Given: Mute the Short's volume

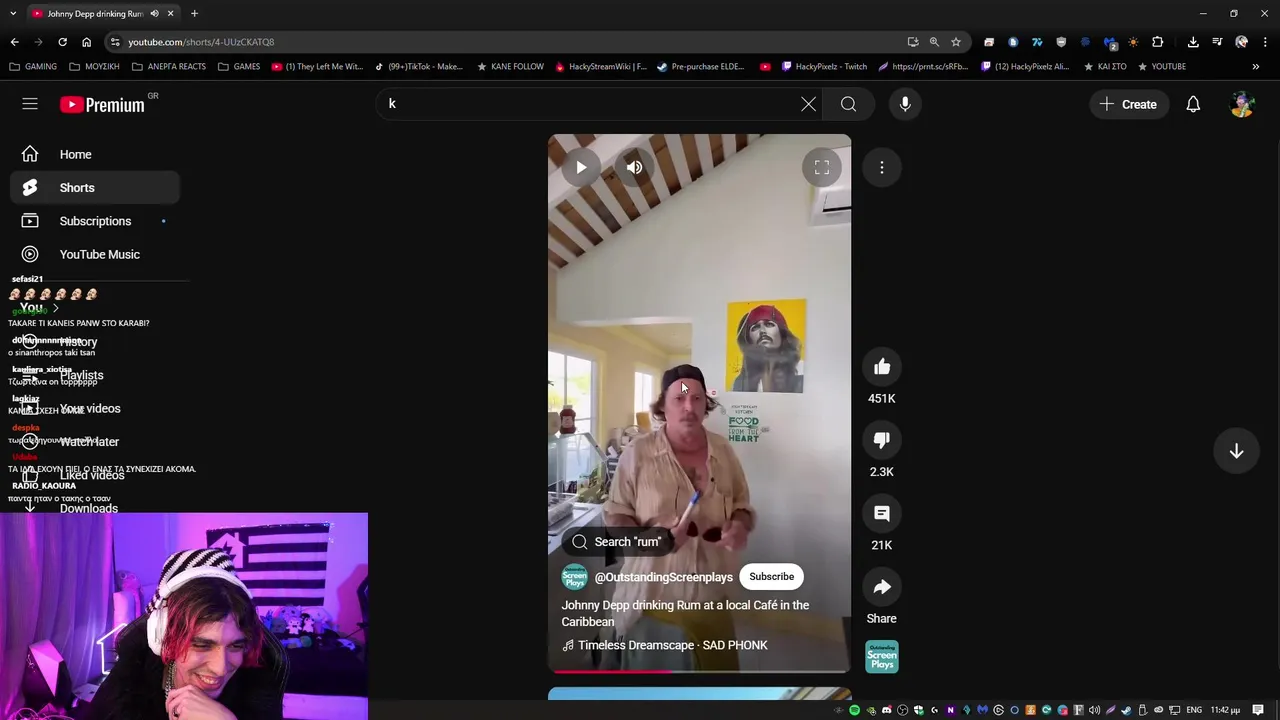Looking at the screenshot, I should (x=634, y=167).
